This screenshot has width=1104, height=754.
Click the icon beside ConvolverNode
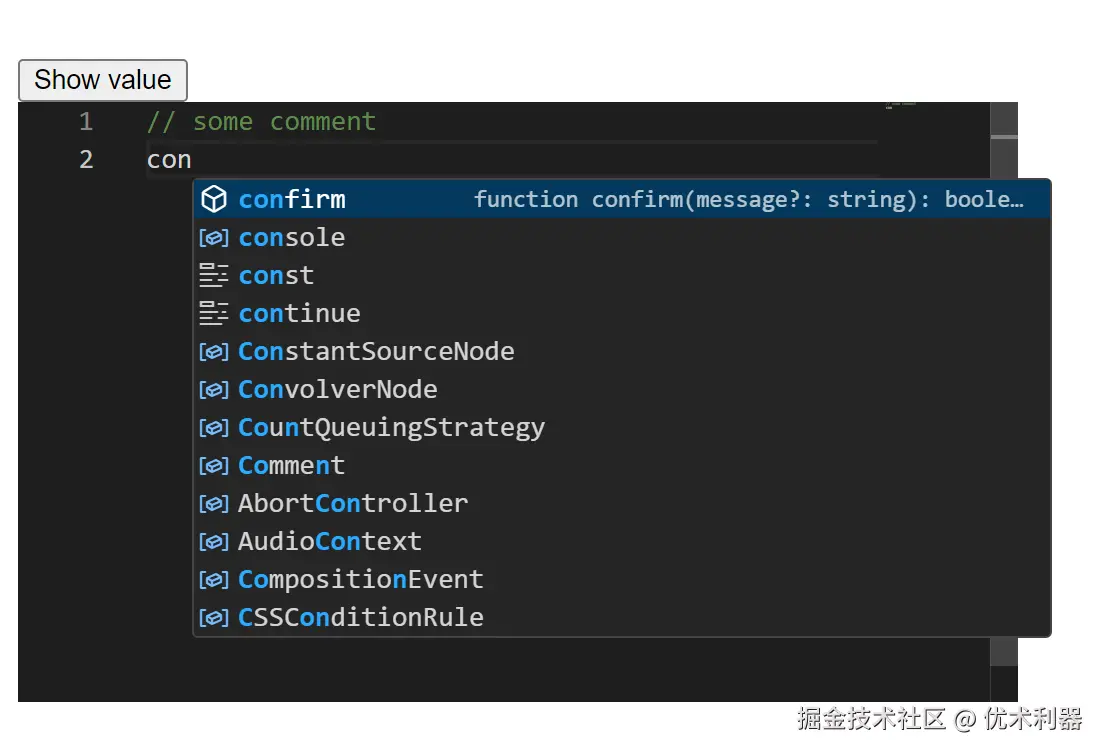[x=213, y=390]
